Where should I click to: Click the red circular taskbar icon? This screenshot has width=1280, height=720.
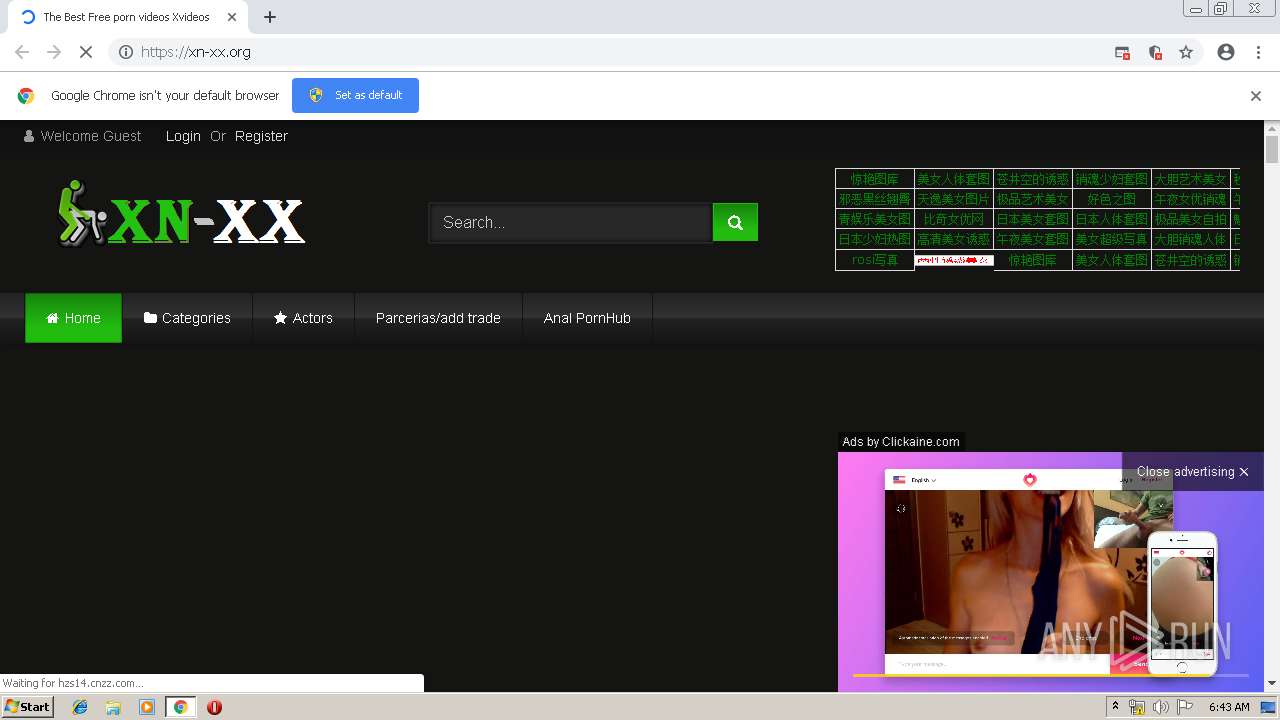pyautogui.click(x=214, y=707)
